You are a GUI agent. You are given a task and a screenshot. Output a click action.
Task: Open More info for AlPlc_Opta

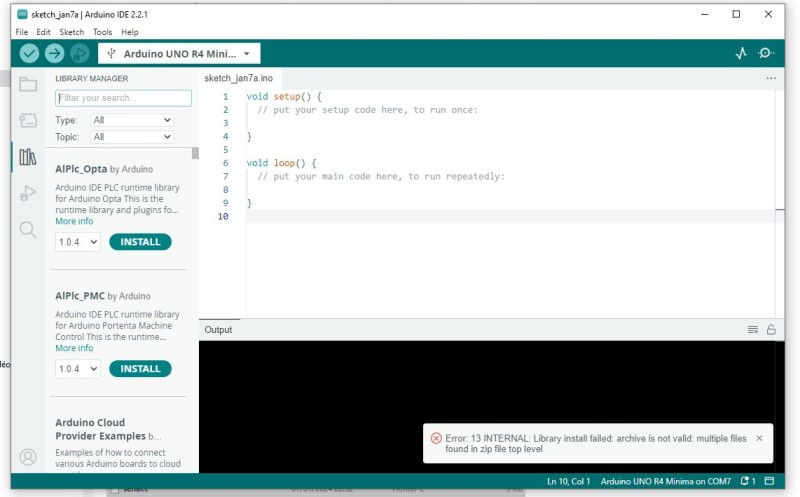[x=74, y=221]
